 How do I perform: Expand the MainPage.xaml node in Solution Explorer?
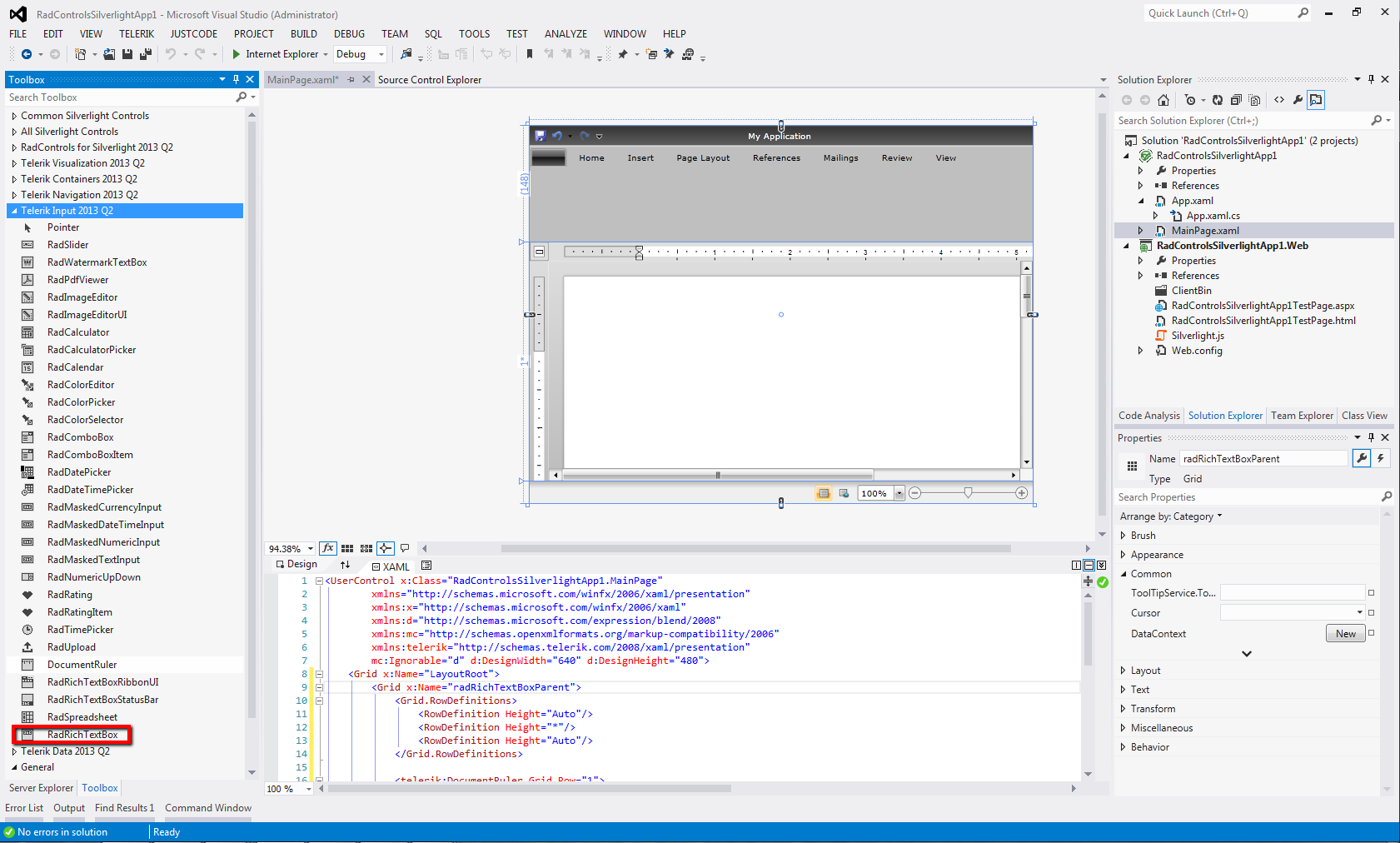tap(1141, 231)
